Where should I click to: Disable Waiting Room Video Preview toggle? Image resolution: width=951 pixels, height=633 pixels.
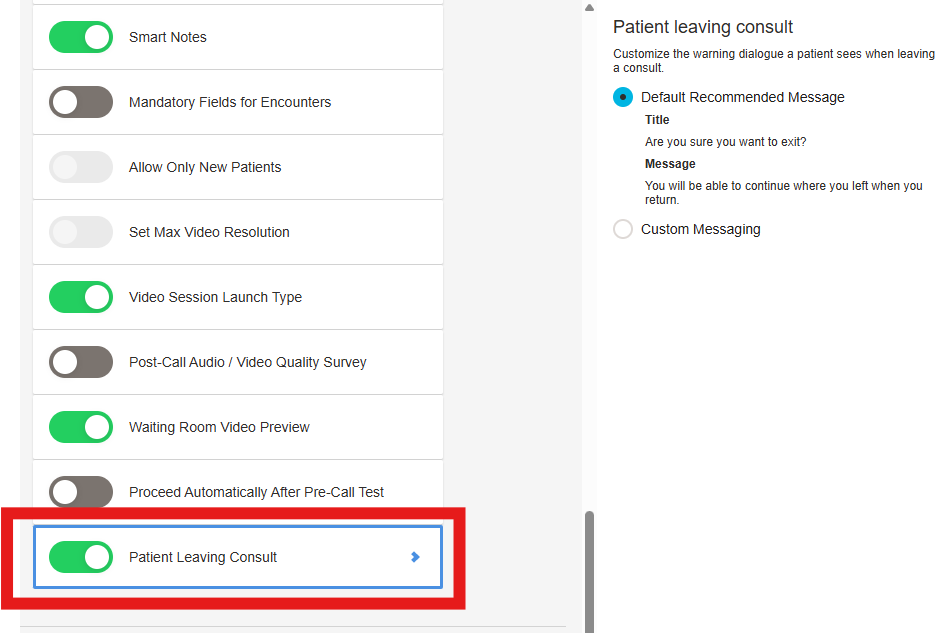pyautogui.click(x=81, y=427)
